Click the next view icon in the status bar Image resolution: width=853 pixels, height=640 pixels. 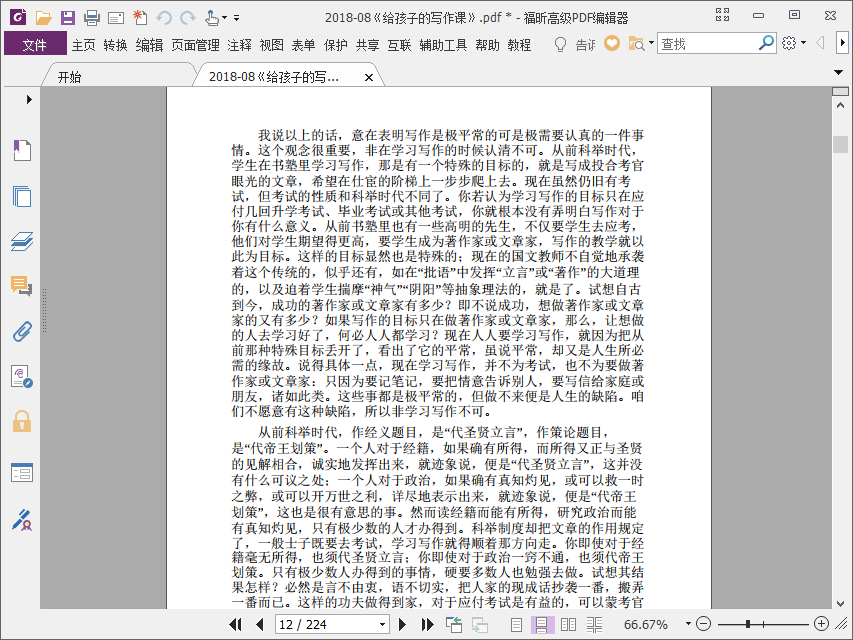click(x=480, y=624)
